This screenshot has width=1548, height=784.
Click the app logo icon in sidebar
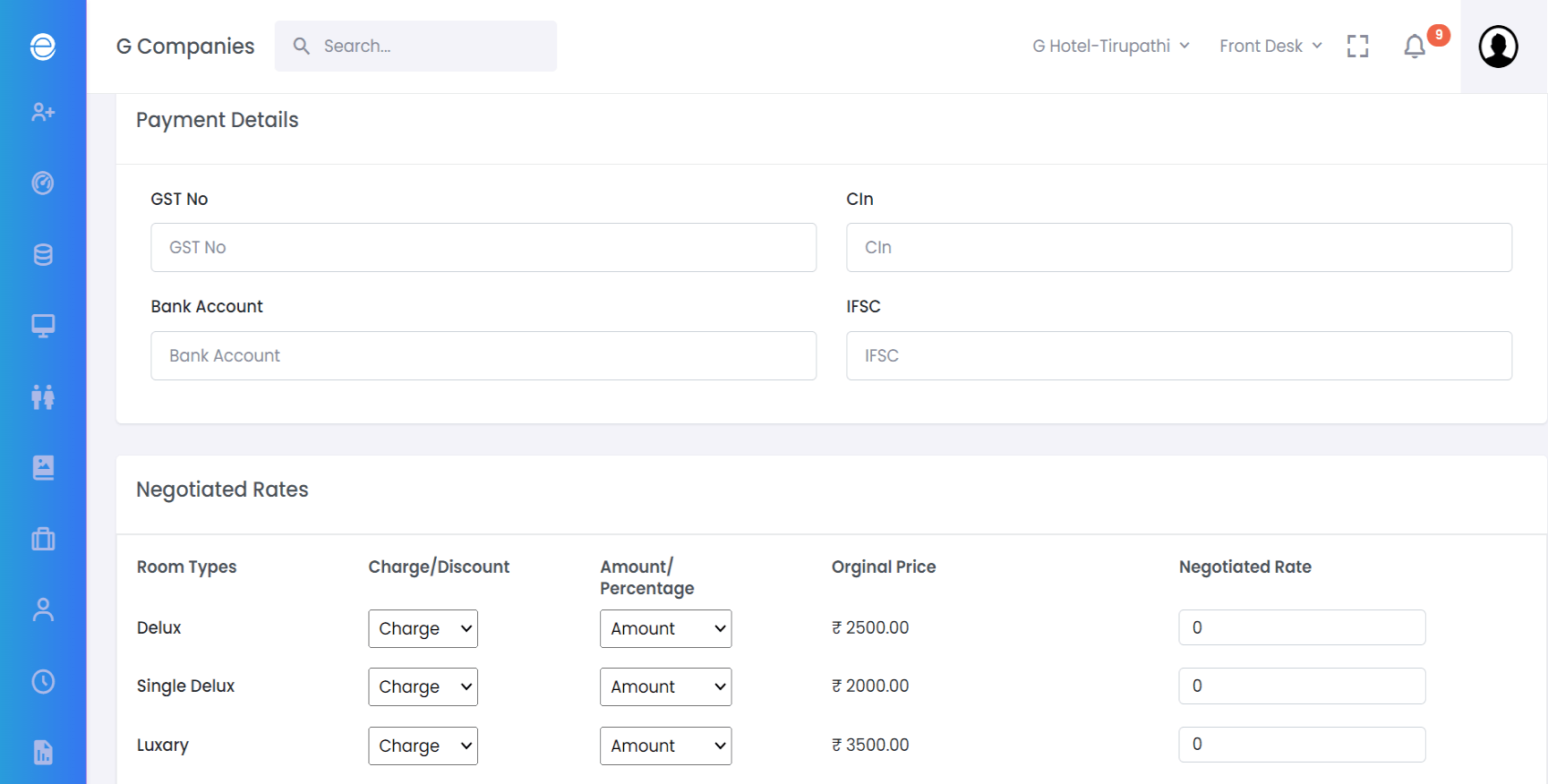[43, 47]
